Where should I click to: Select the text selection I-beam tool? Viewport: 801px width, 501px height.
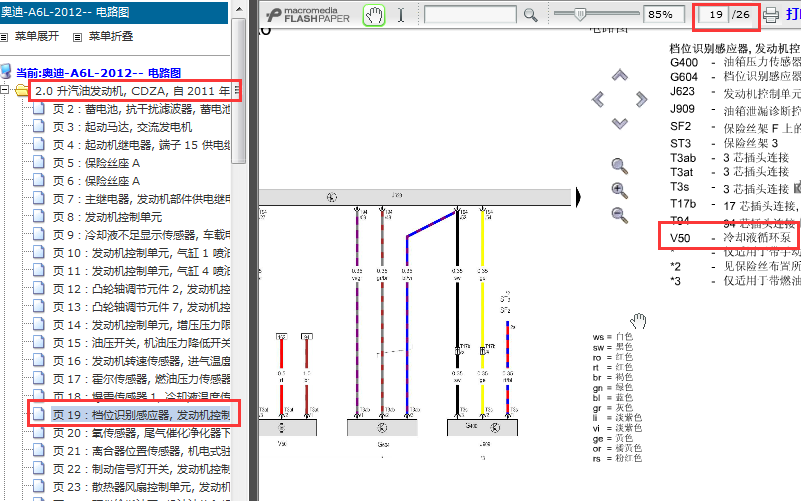401,15
